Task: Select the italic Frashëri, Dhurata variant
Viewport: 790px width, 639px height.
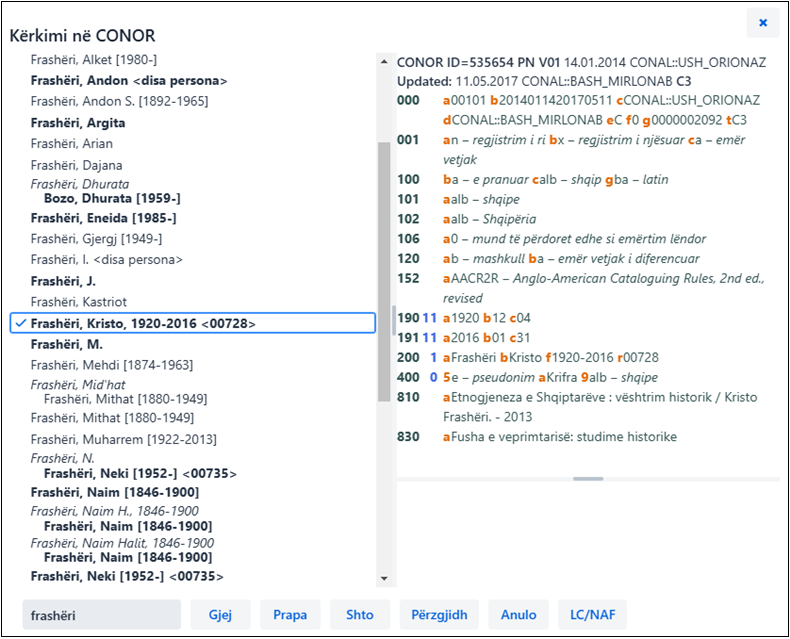Action: [80, 184]
